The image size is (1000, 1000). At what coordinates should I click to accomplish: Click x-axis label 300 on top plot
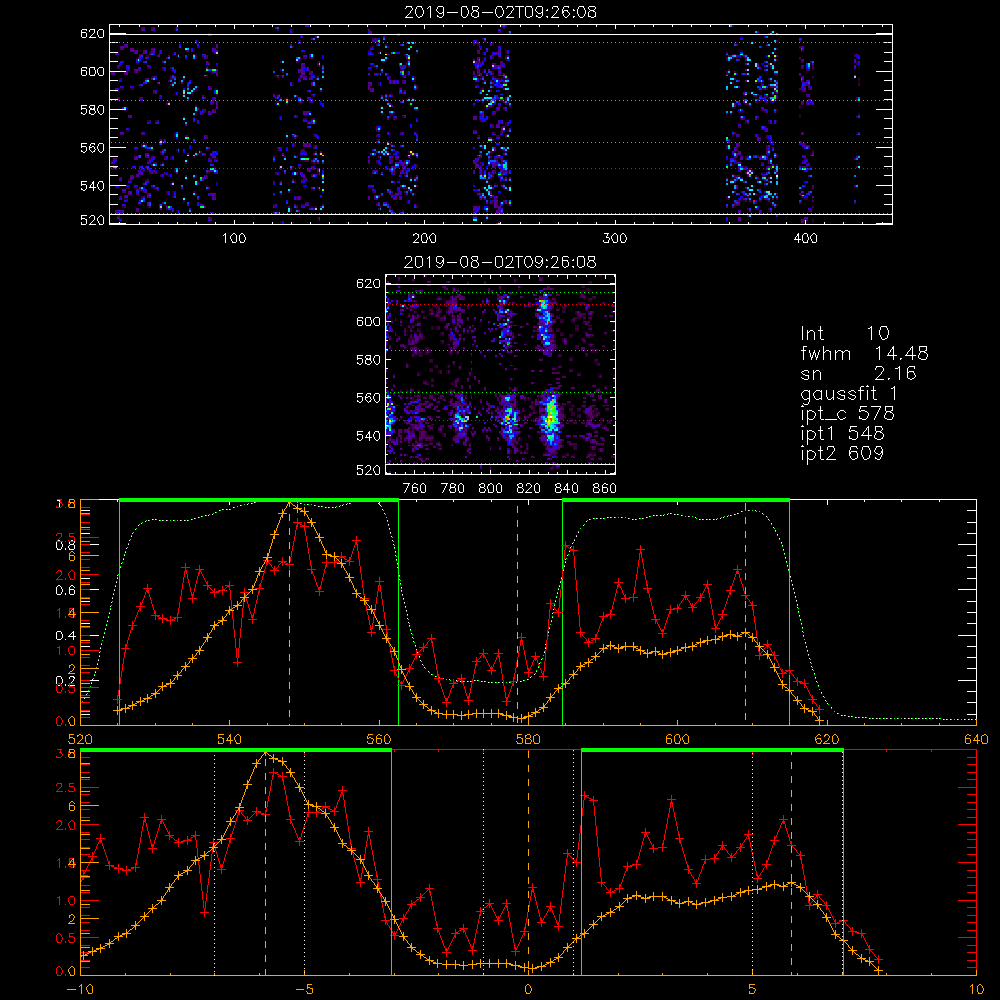615,239
